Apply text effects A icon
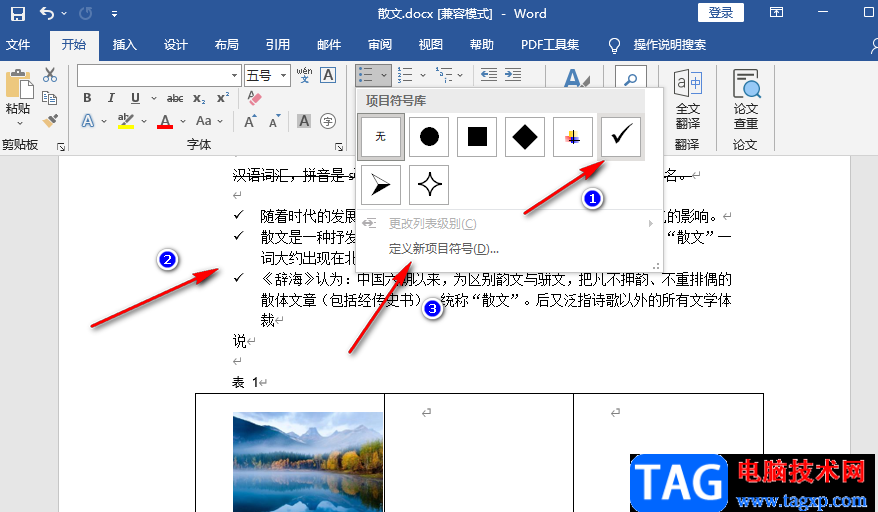Viewport: 878px width, 512px height. [x=88, y=121]
